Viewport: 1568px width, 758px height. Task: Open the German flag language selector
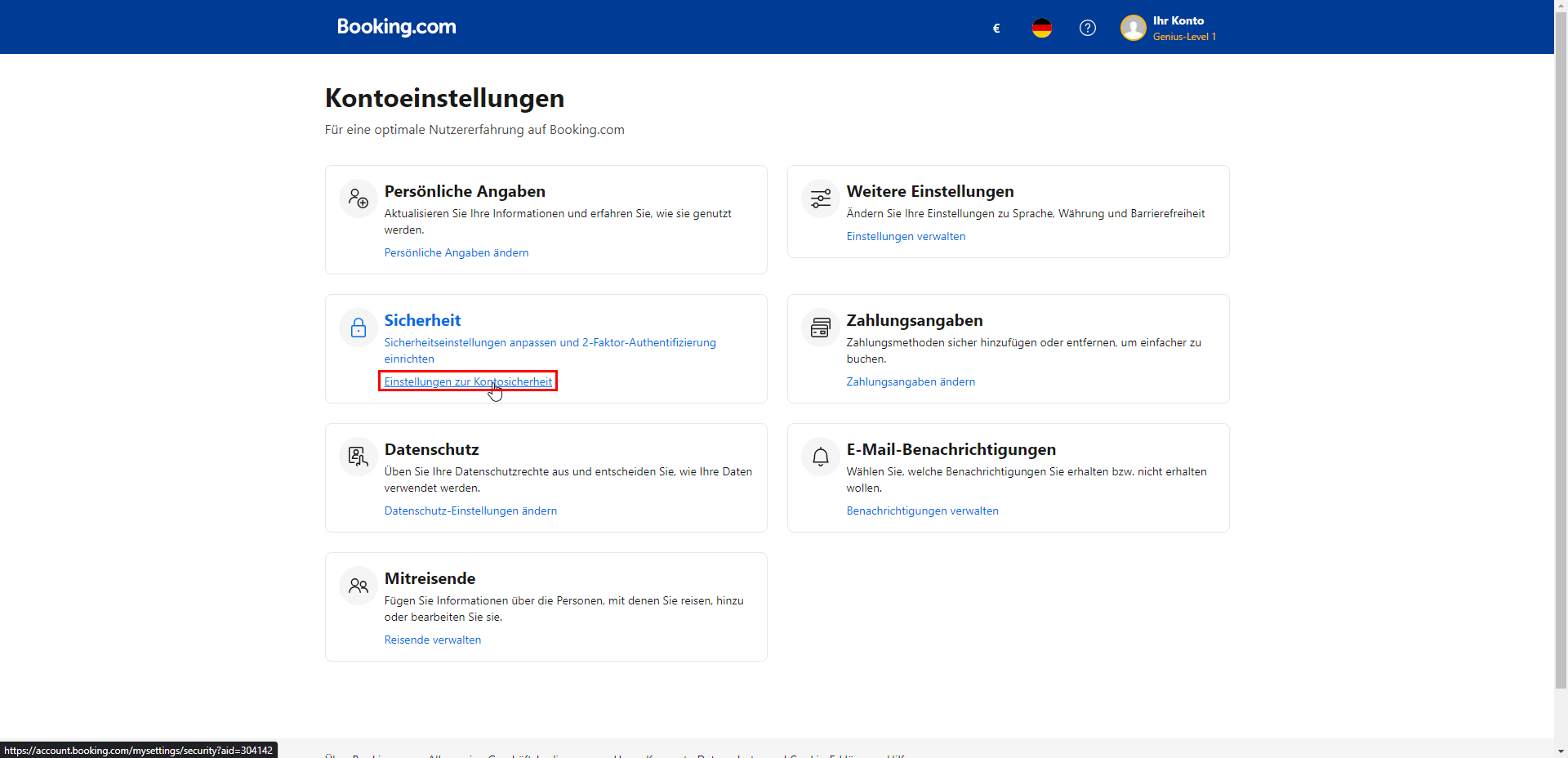[x=1041, y=28]
